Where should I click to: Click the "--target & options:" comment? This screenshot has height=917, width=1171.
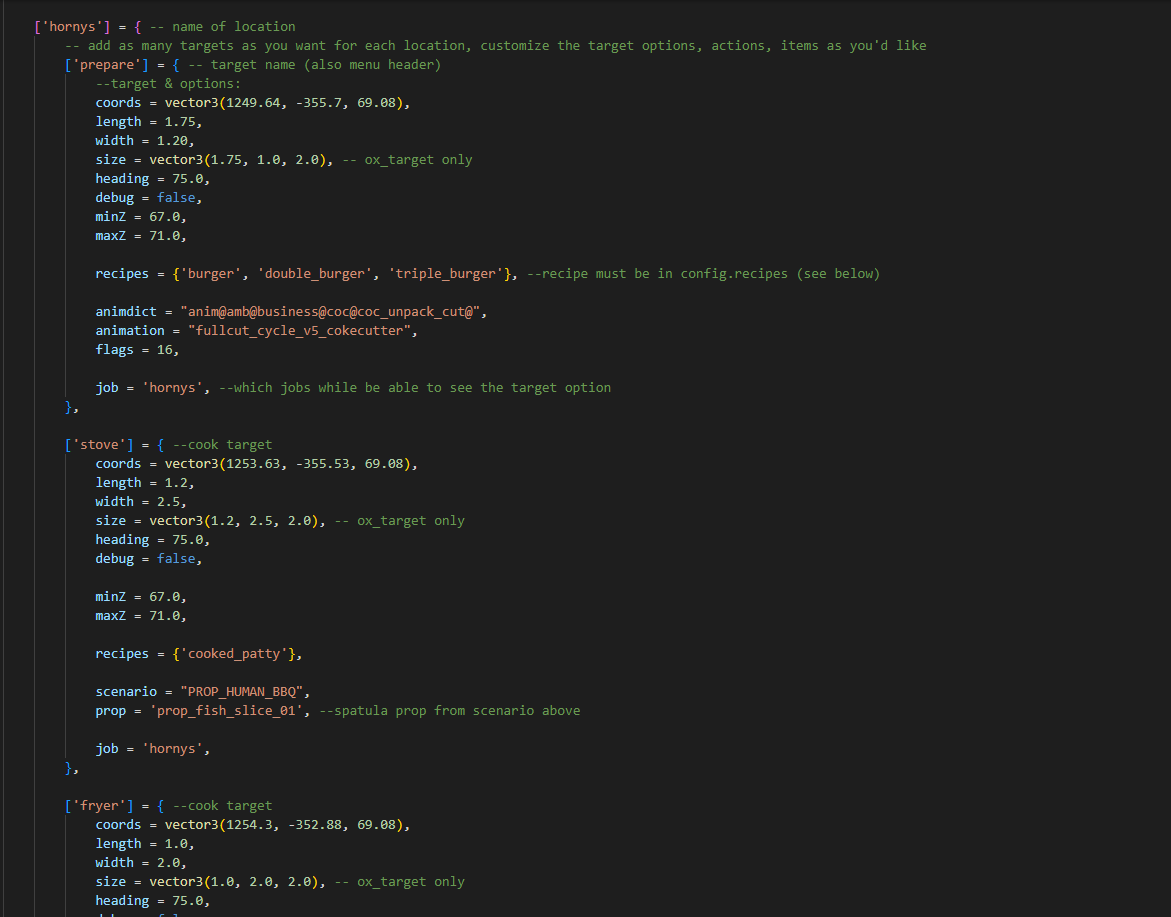pos(168,84)
